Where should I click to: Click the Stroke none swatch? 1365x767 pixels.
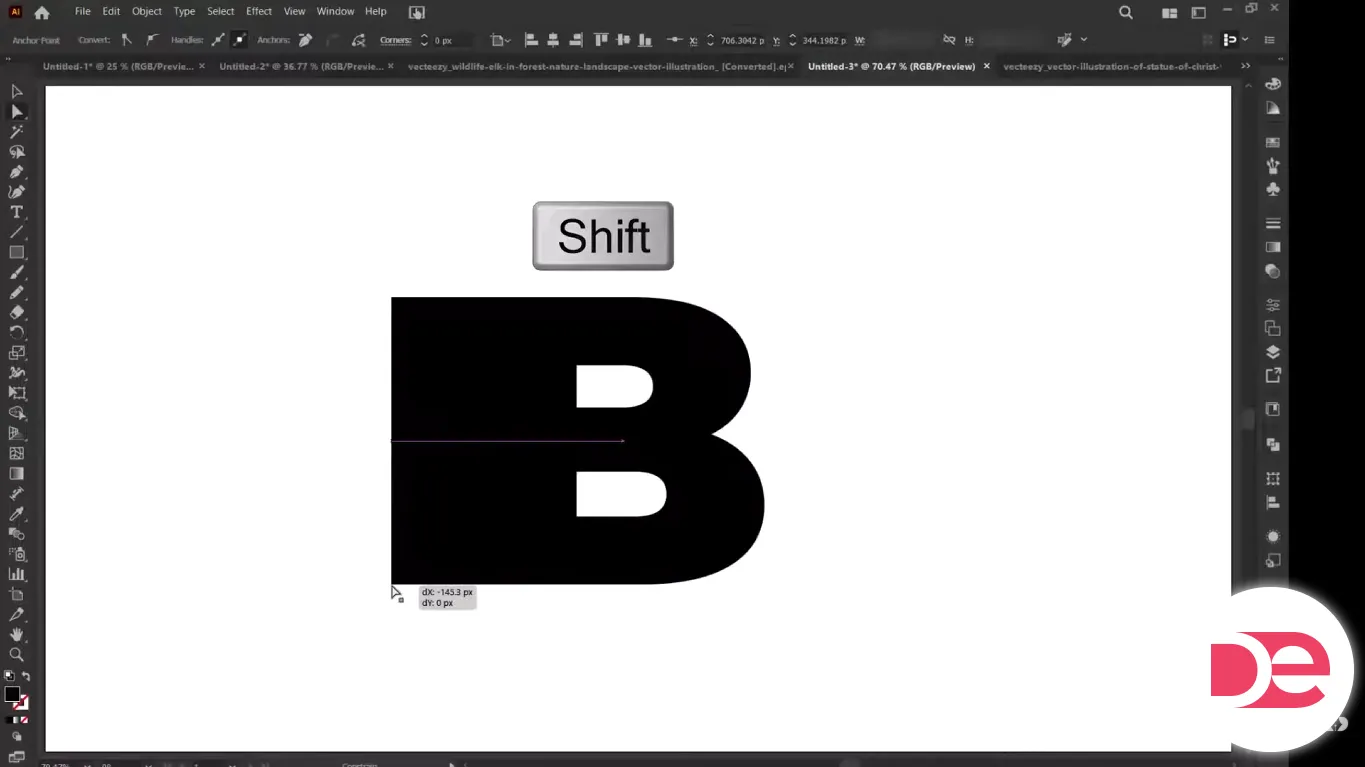pos(22,703)
